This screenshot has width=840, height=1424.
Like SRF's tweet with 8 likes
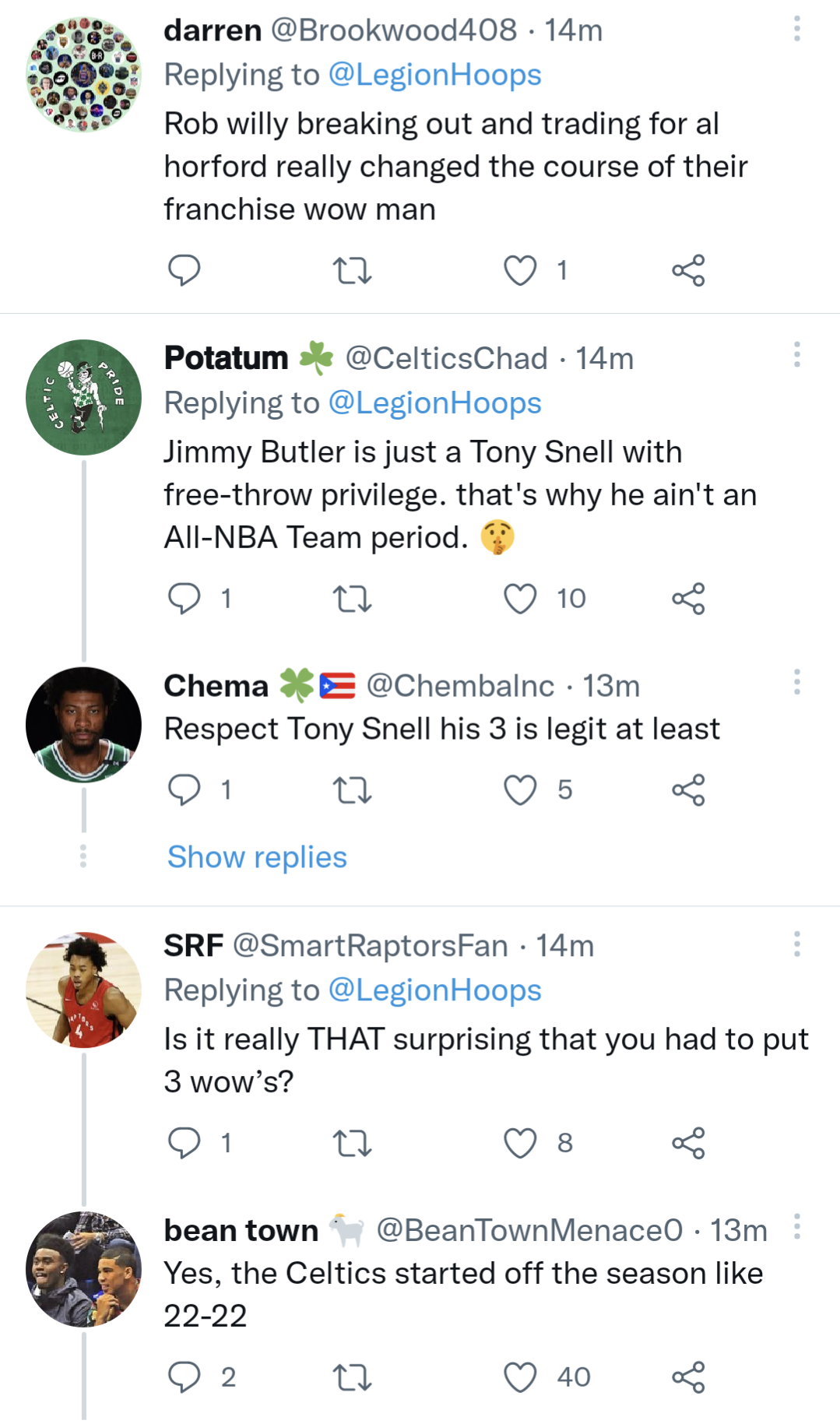point(520,1143)
